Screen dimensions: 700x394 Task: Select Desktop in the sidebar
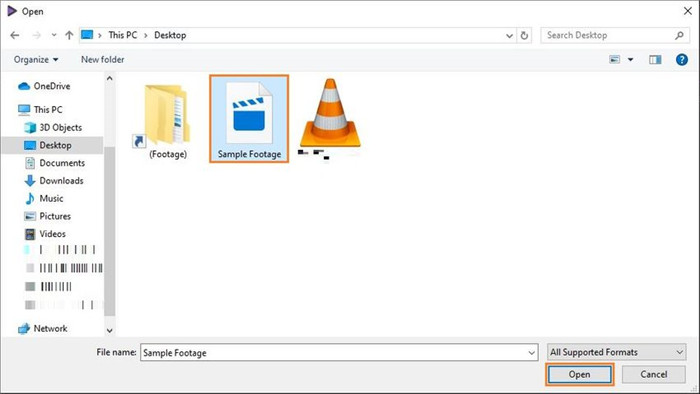[48, 145]
